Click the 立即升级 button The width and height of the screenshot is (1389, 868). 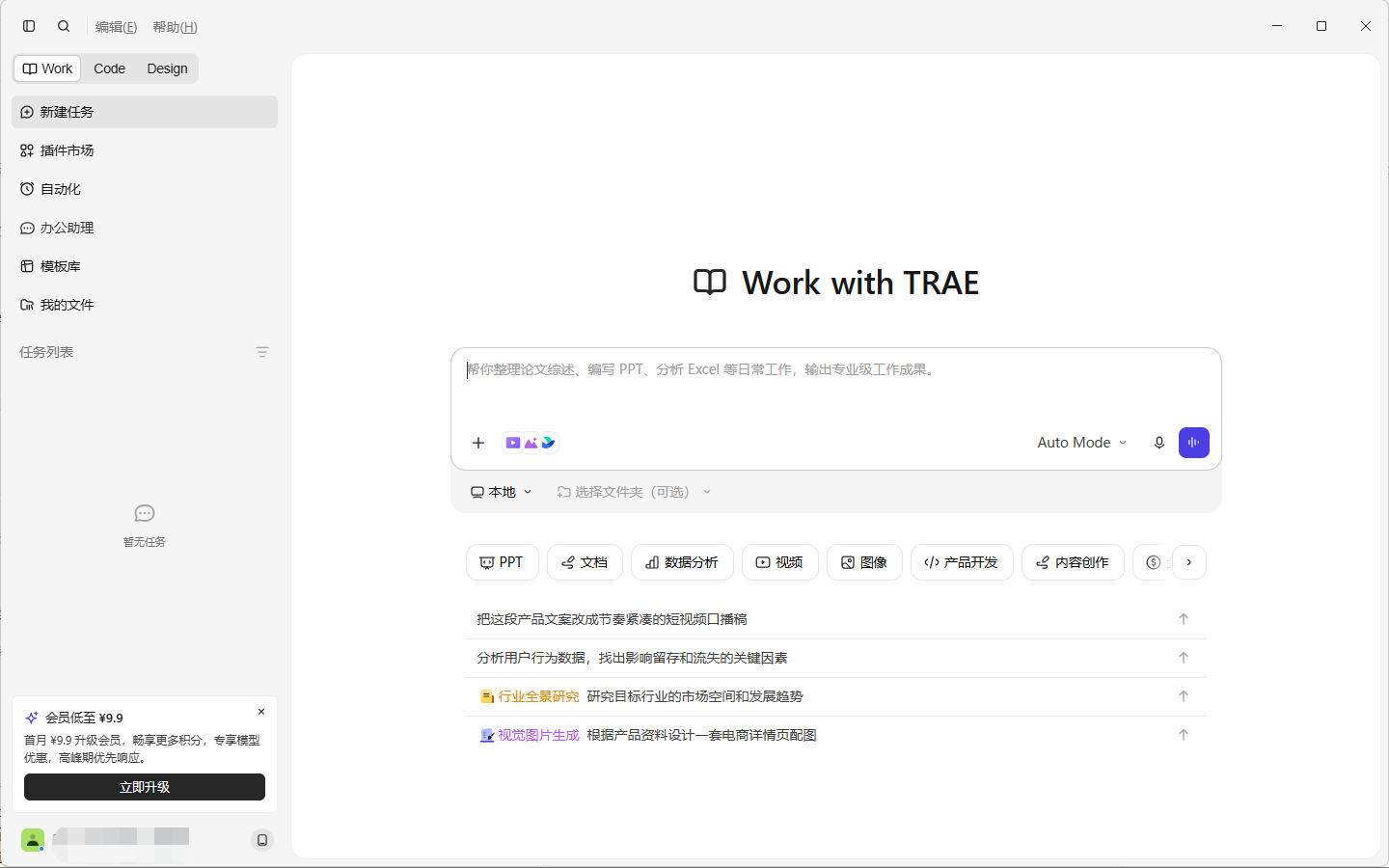pos(145,787)
